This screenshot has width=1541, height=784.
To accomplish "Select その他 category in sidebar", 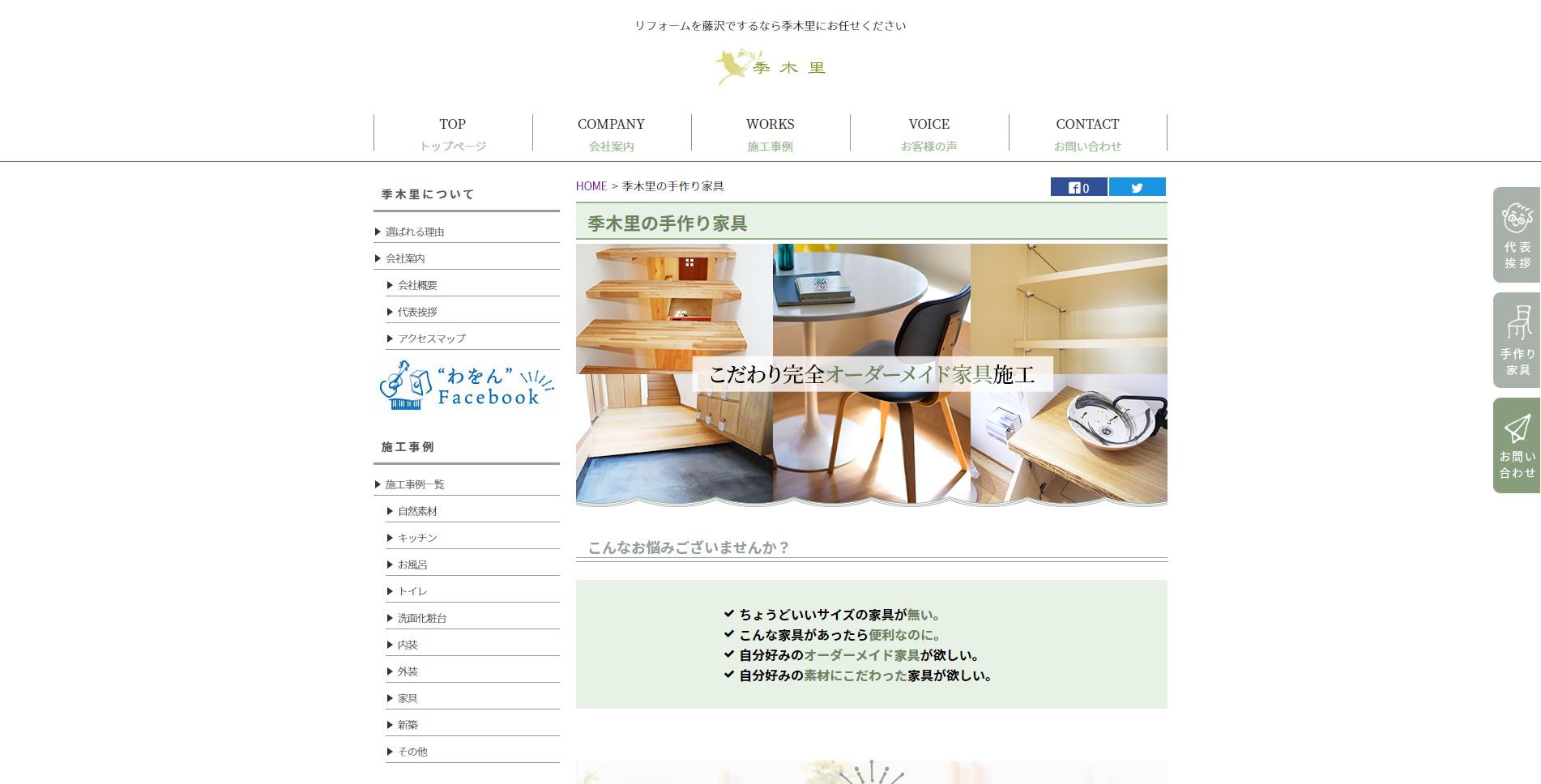I will click(472, 752).
